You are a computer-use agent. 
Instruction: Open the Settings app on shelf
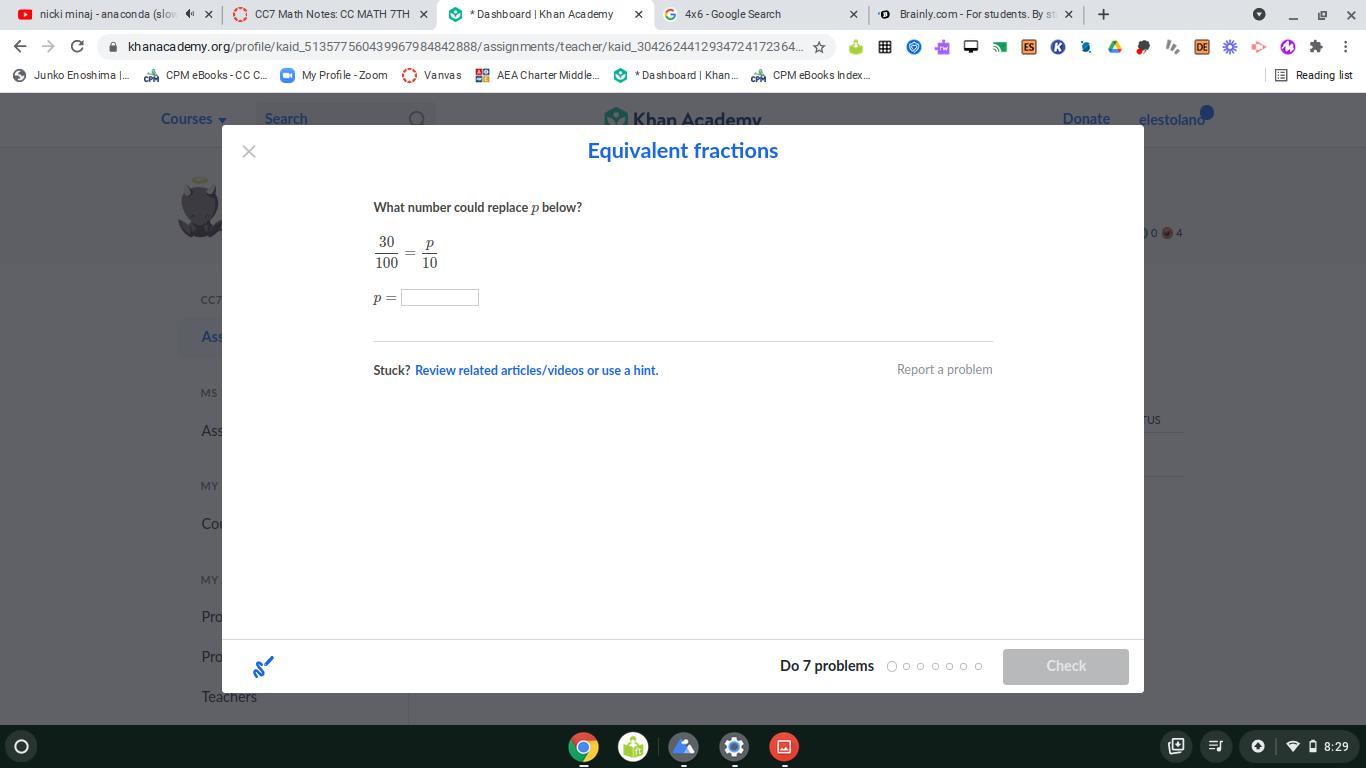pos(734,747)
